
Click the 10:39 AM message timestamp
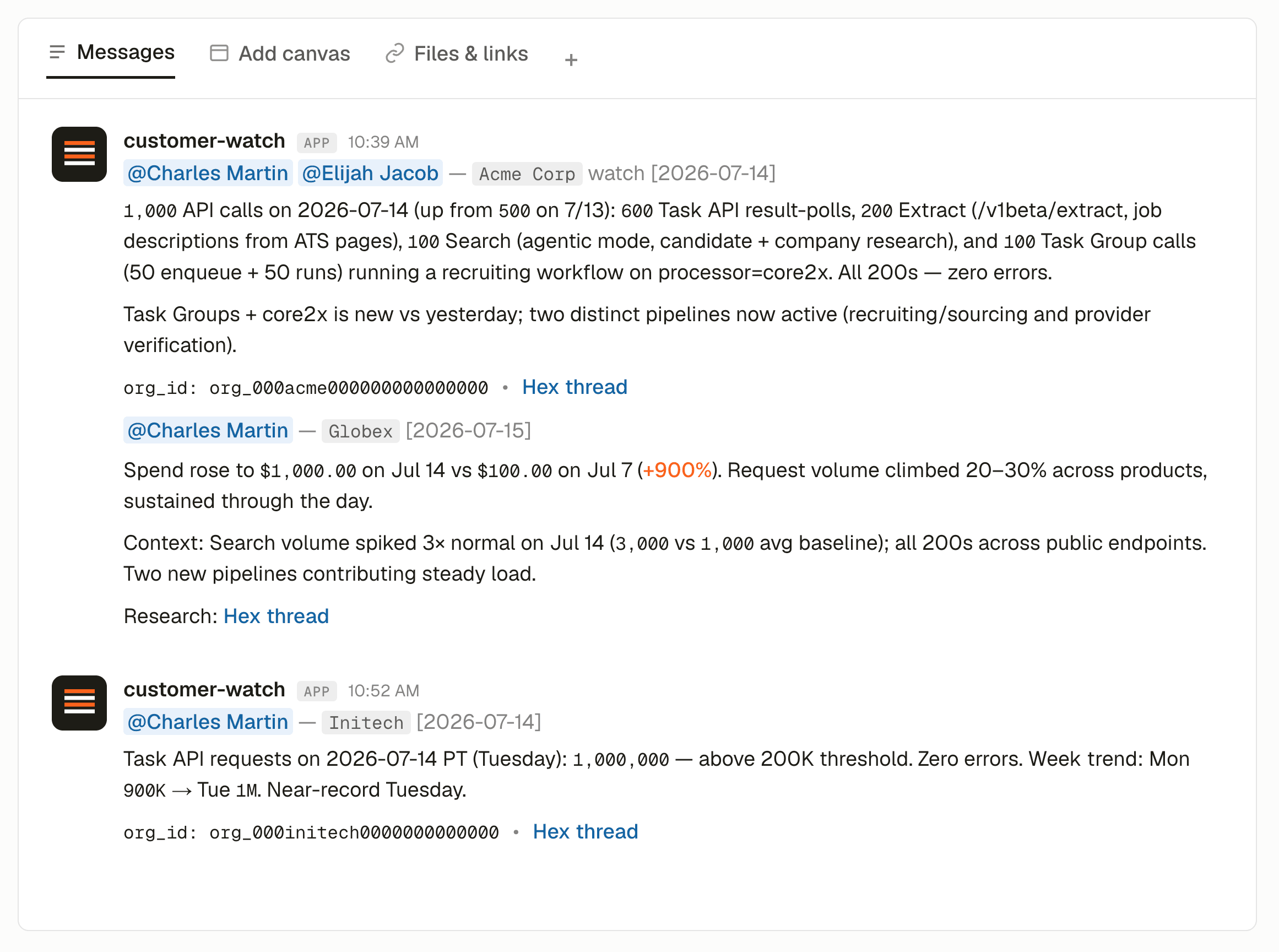383,142
